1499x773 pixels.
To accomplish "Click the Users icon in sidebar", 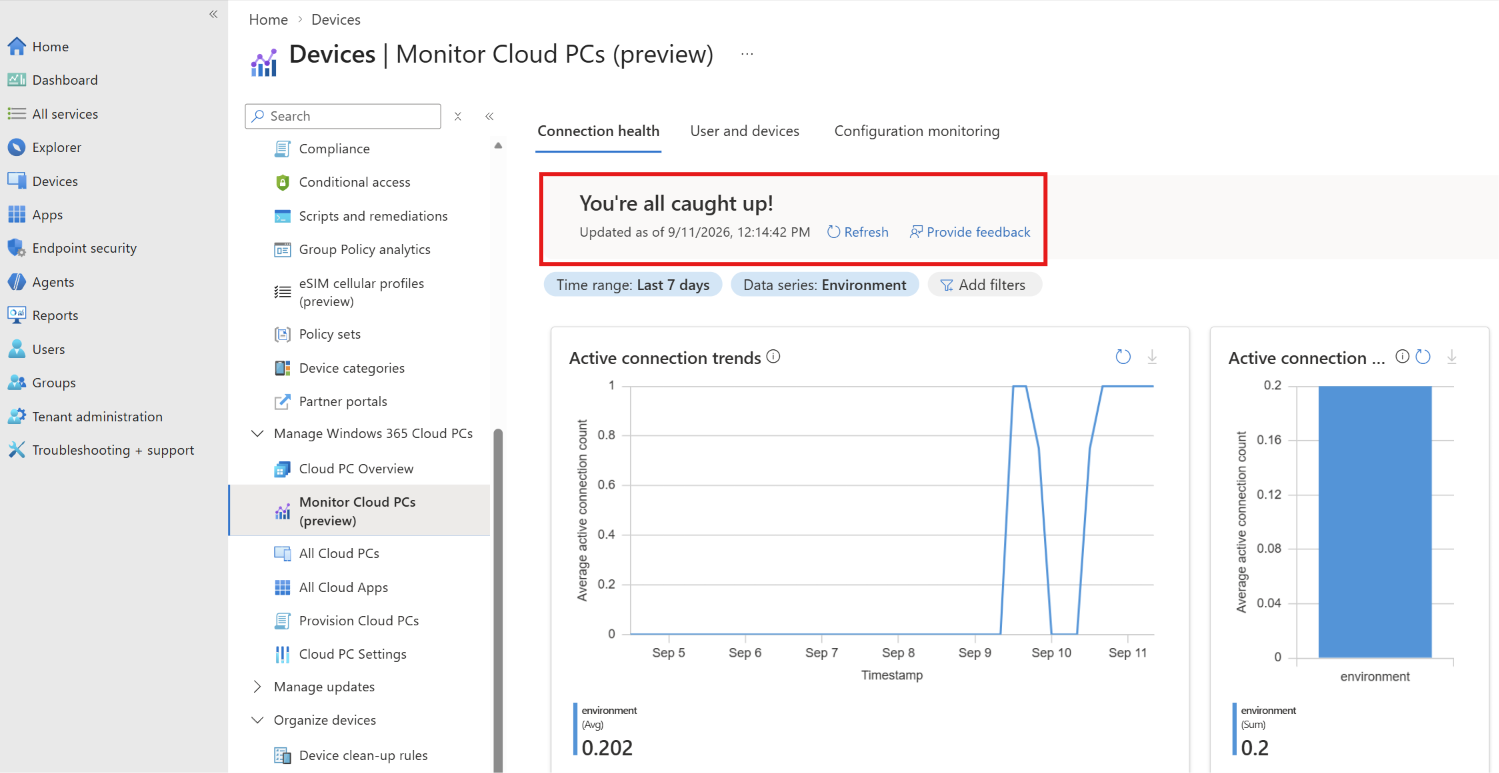I will pos(16,349).
